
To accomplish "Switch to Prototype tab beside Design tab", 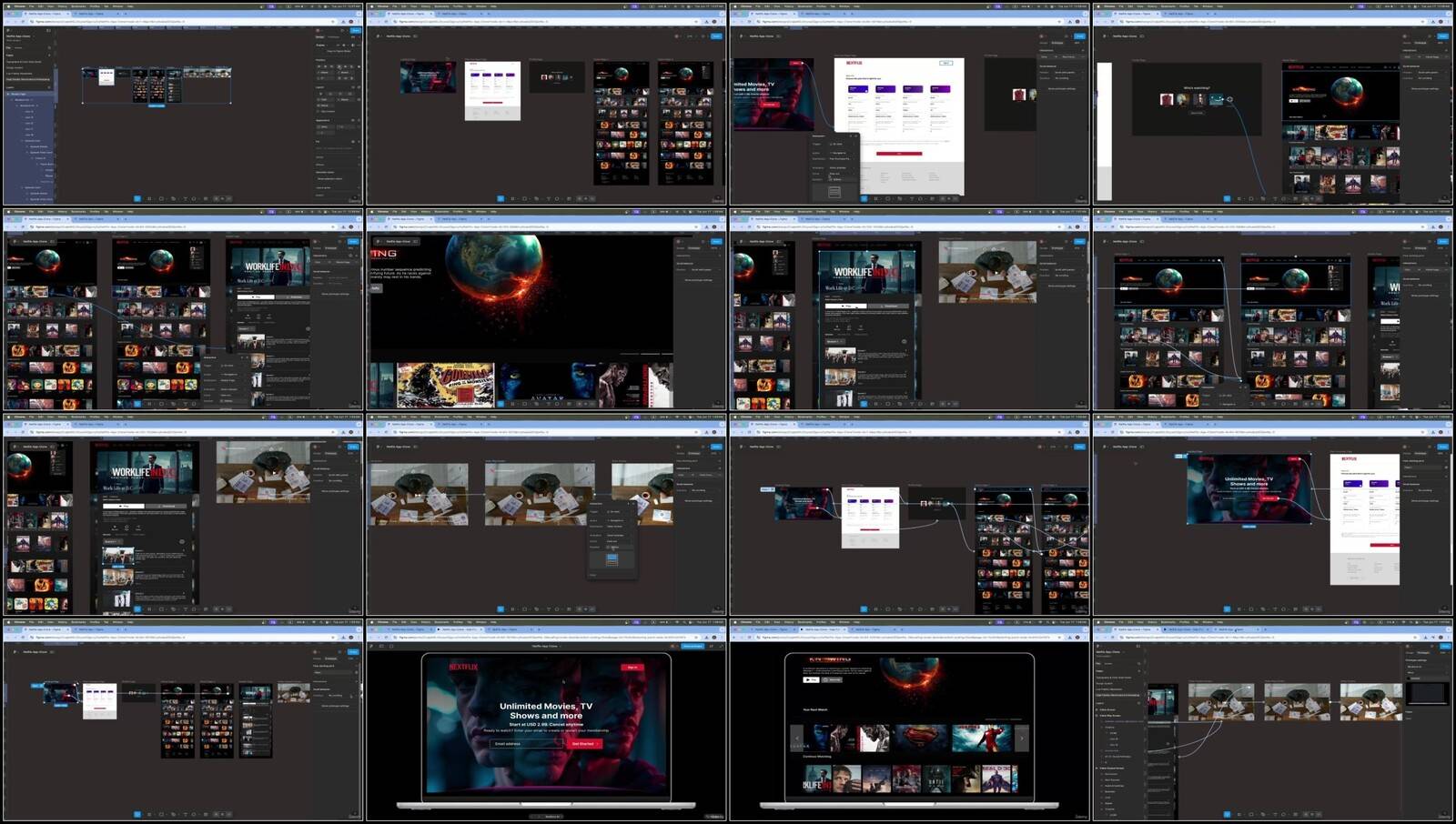I will (x=334, y=36).
